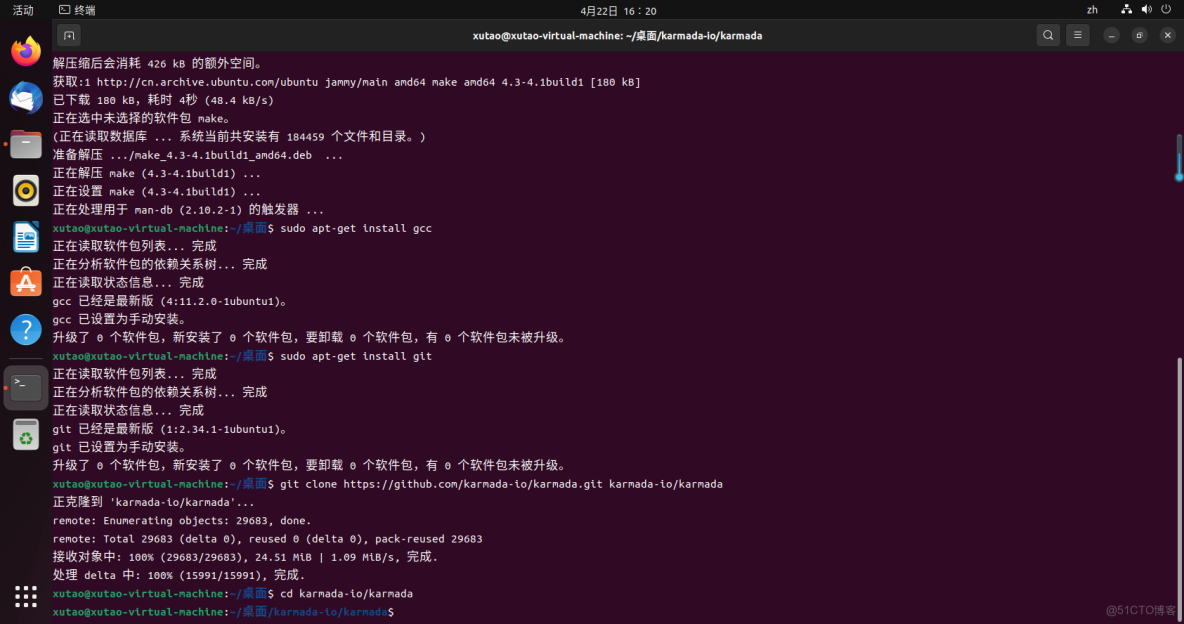Screen dimensions: 1184x624
Task: Click the recycle-symbol app icon in the dock
Action: pyautogui.click(x=25, y=435)
